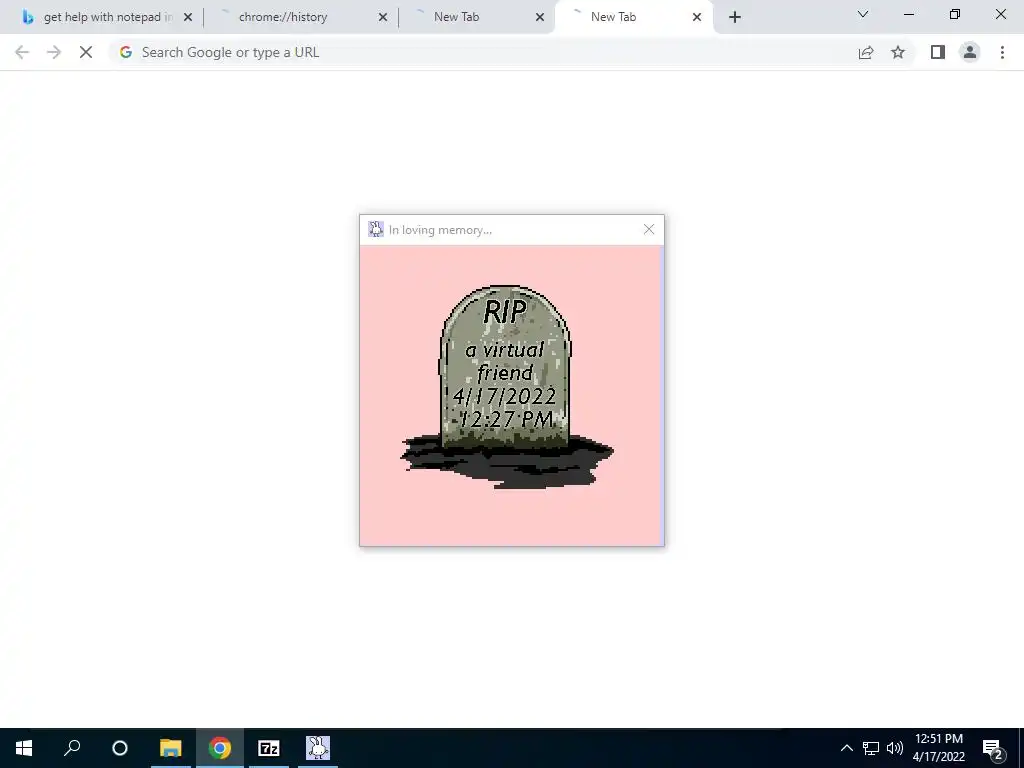Close the active New Tab
Image resolution: width=1024 pixels, height=768 pixels.
697,17
